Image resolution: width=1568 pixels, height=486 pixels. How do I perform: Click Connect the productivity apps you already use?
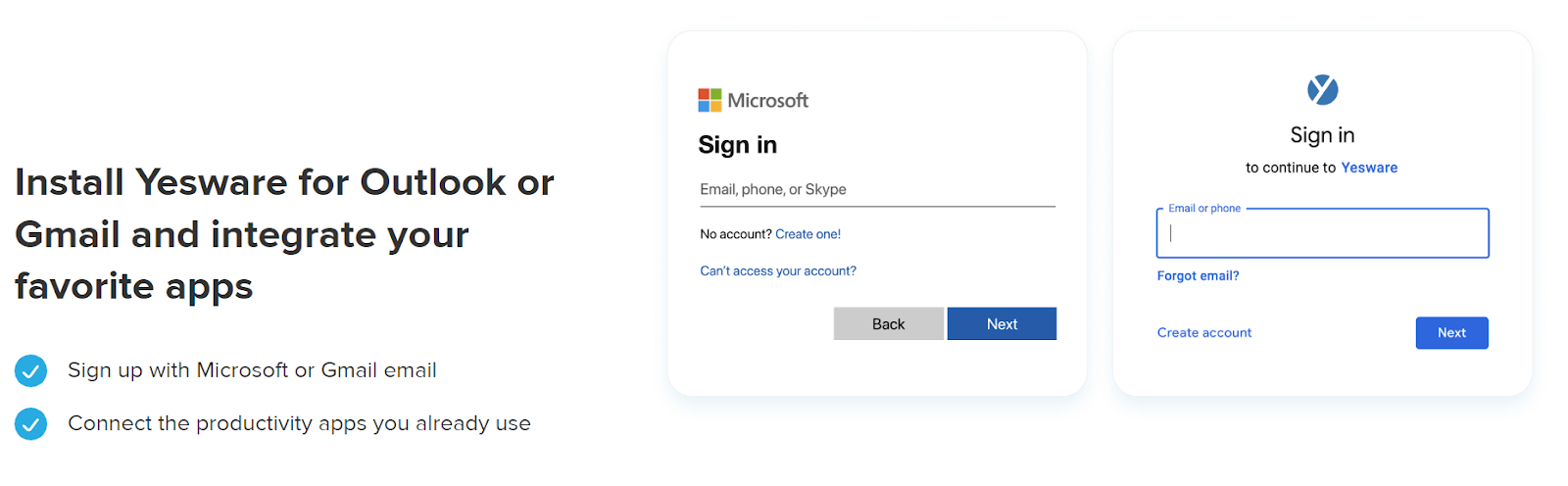click(299, 423)
